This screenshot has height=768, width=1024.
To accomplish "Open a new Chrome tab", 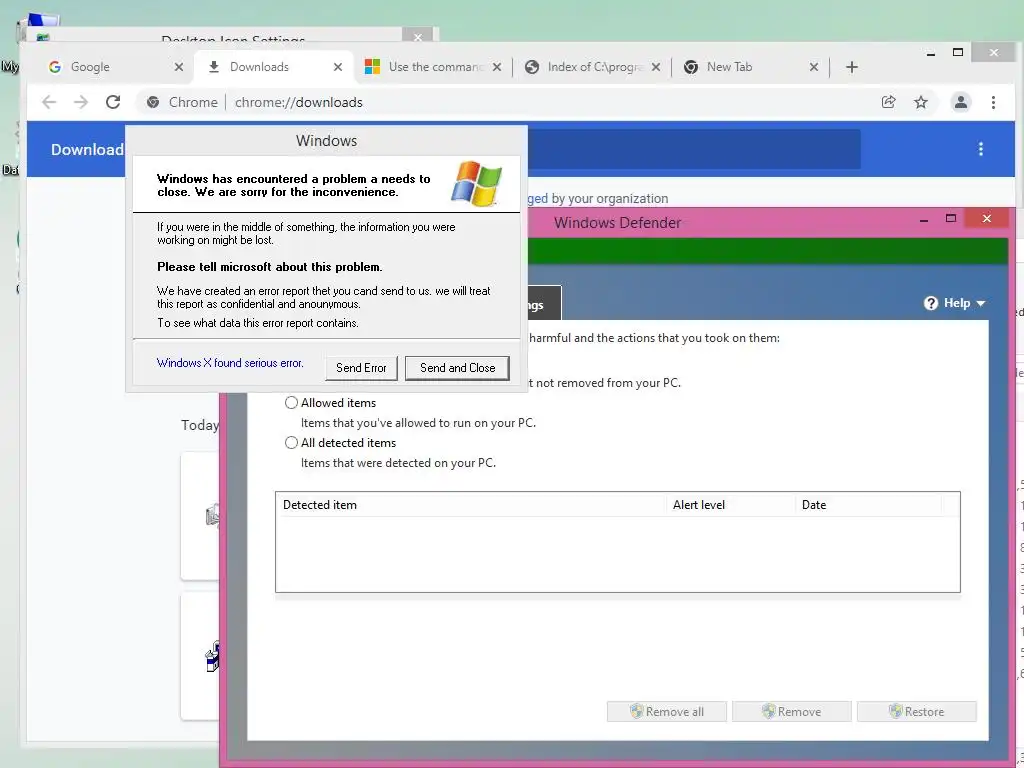I will pos(852,67).
